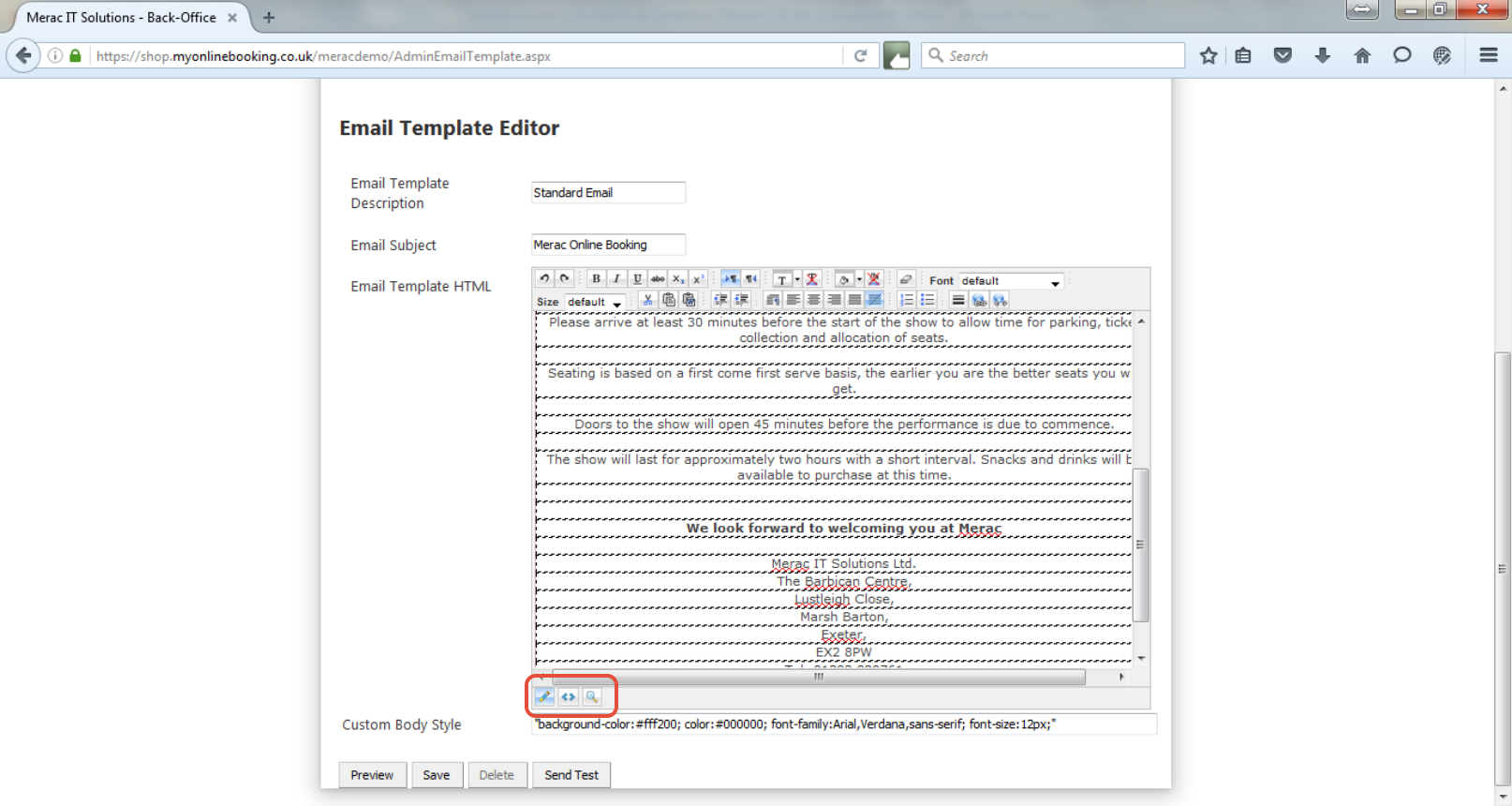Screen dimensions: 1512x806
Task: Open the background color dropdown arrow
Action: (x=859, y=279)
